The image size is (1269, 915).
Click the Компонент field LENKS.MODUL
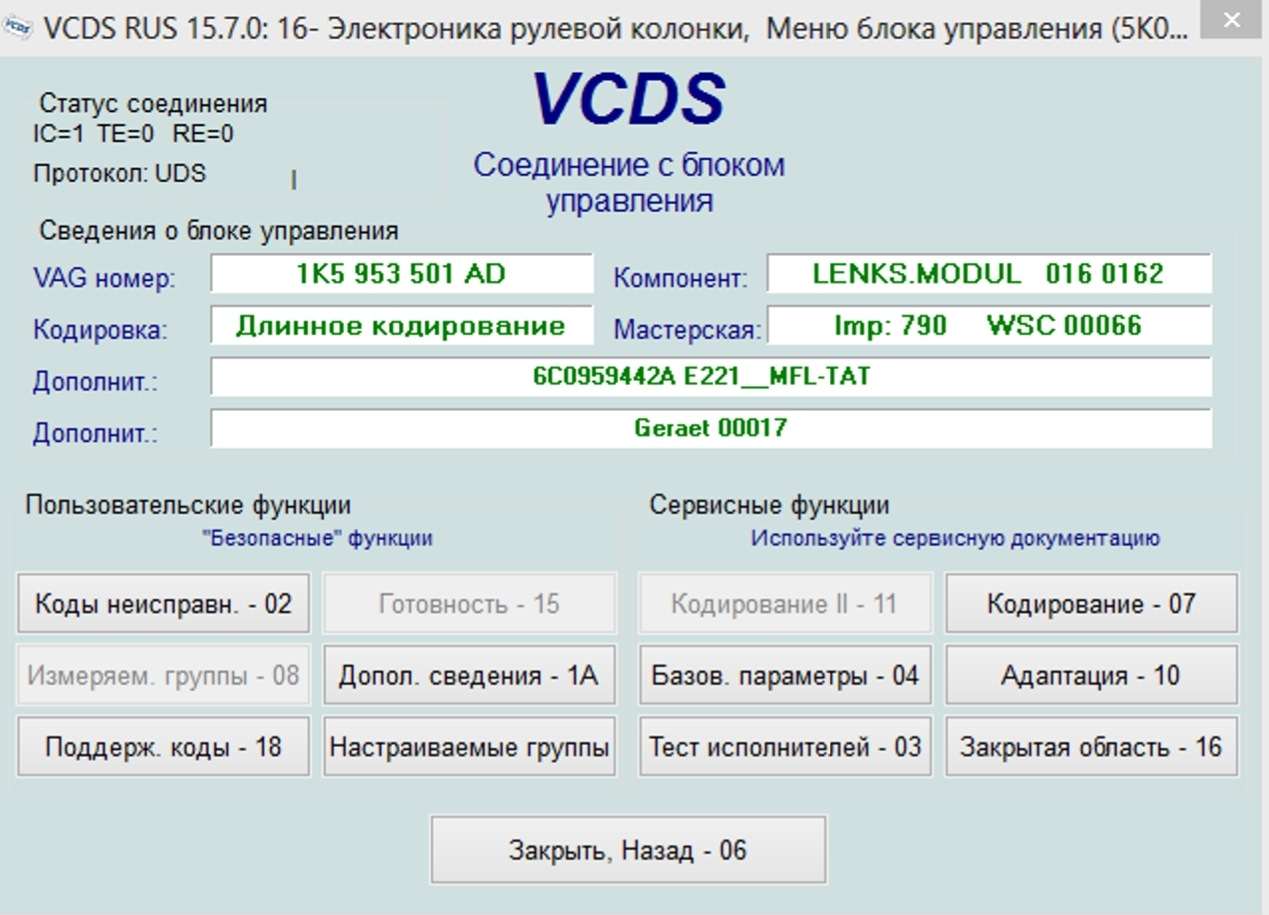[988, 274]
